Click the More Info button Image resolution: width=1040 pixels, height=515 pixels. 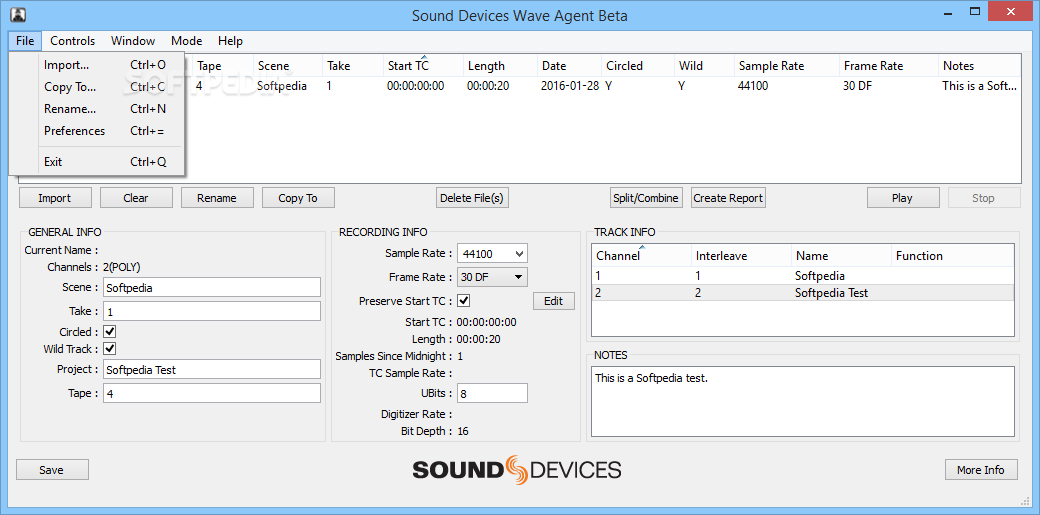tap(981, 470)
